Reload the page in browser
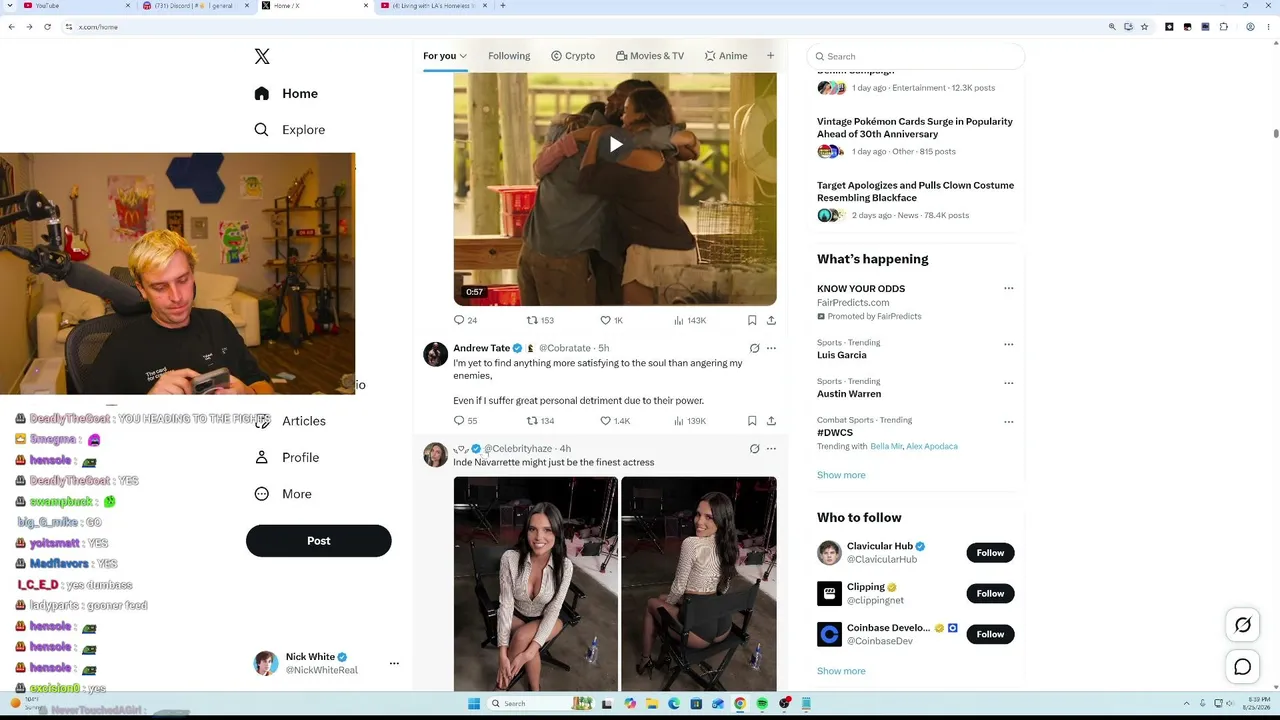This screenshot has width=1280, height=720. [47, 27]
